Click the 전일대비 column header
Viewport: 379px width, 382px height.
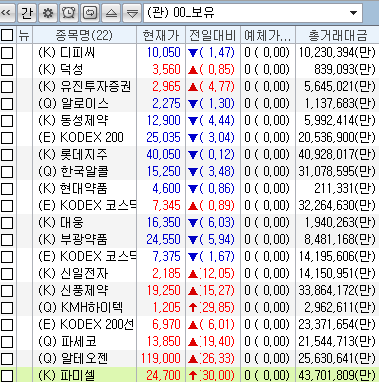tap(213, 35)
